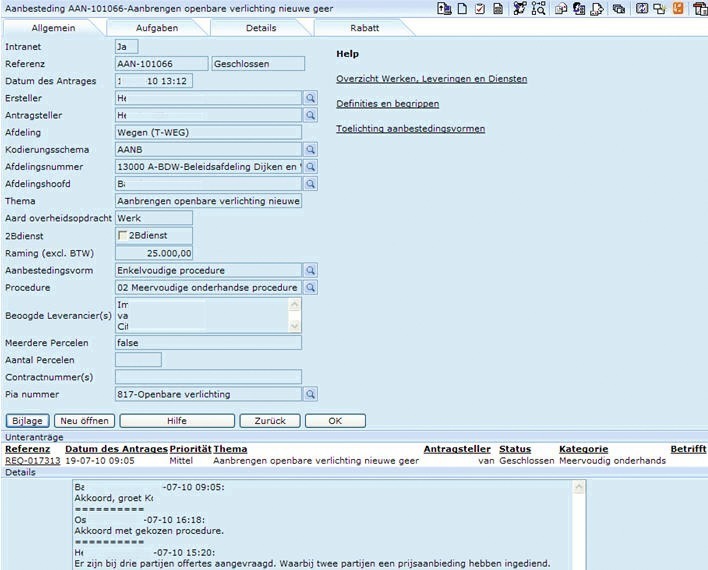Click the Neu öffnen button
708x570 pixels.
pos(85,421)
